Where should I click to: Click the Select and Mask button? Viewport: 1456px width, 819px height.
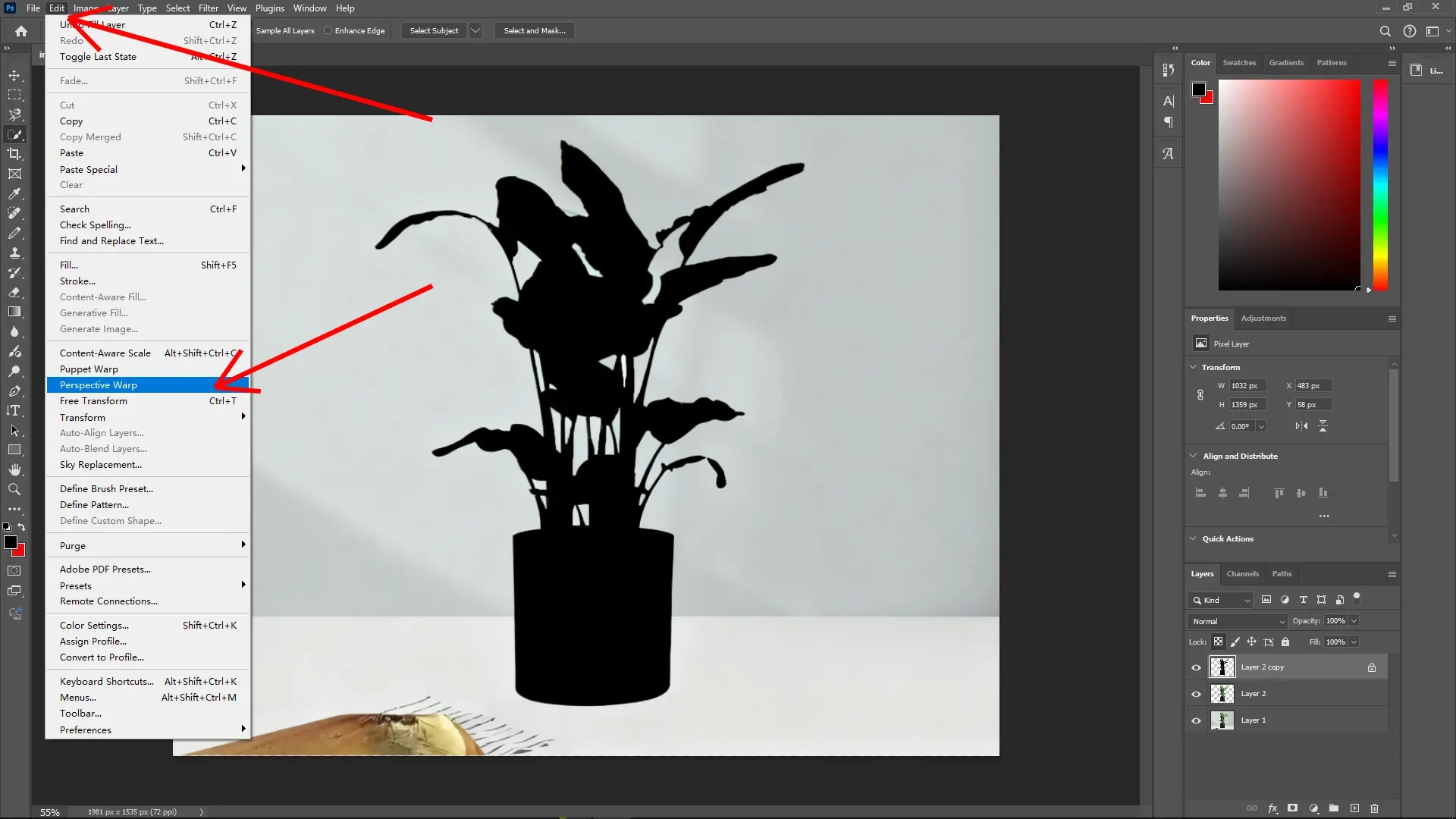[534, 30]
